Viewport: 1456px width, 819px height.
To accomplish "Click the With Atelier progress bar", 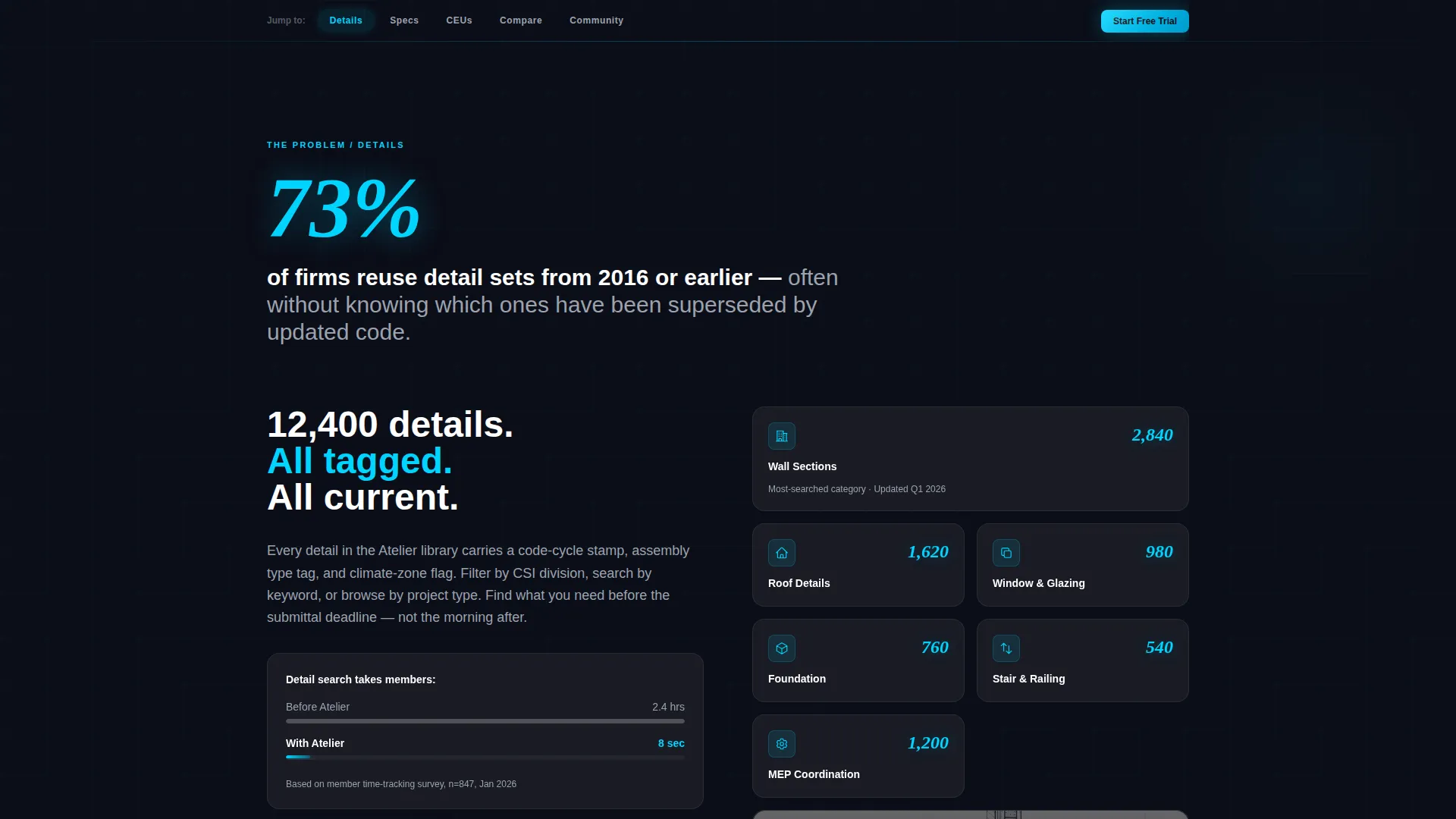I will [485, 757].
